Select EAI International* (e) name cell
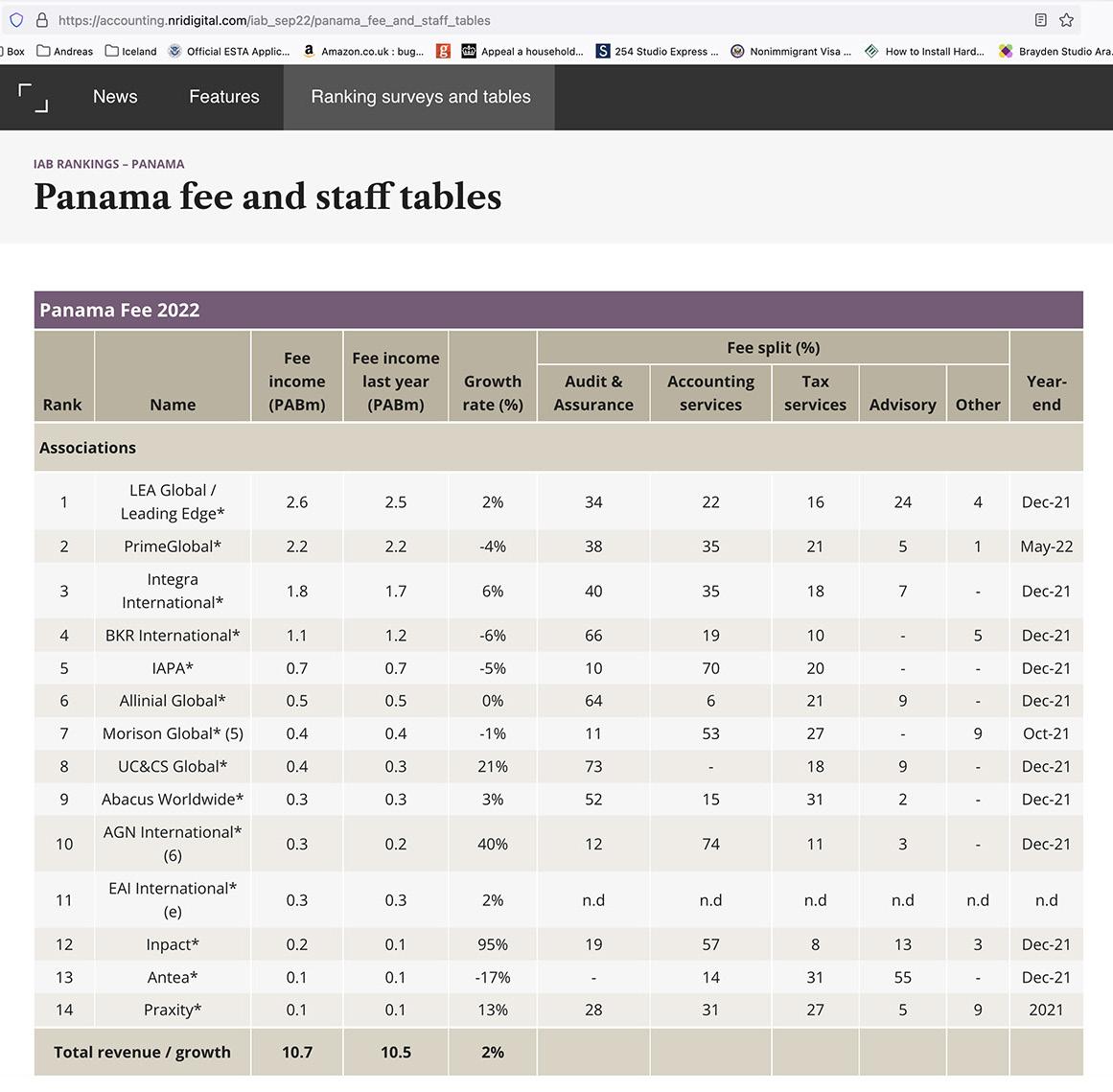 (173, 899)
